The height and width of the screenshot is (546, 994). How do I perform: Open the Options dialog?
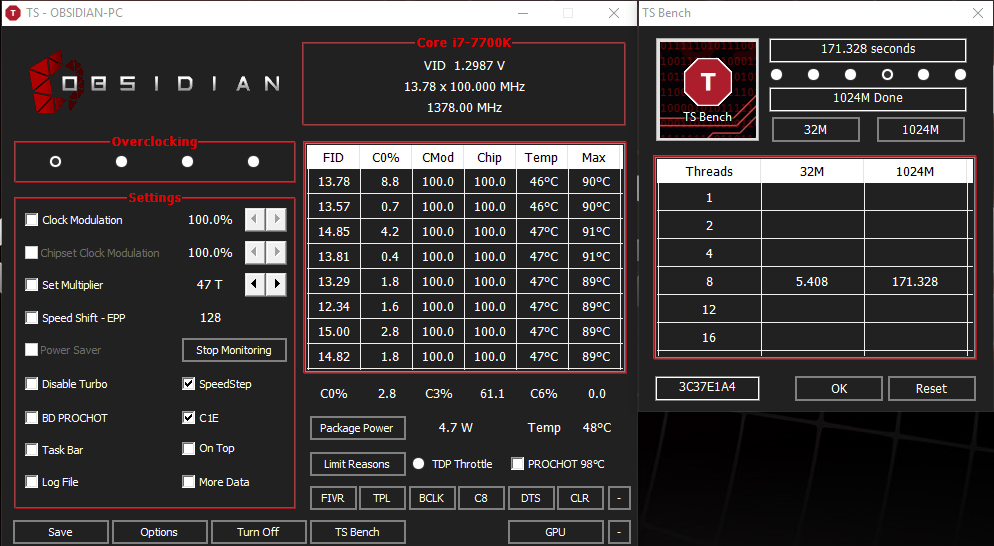(x=159, y=532)
